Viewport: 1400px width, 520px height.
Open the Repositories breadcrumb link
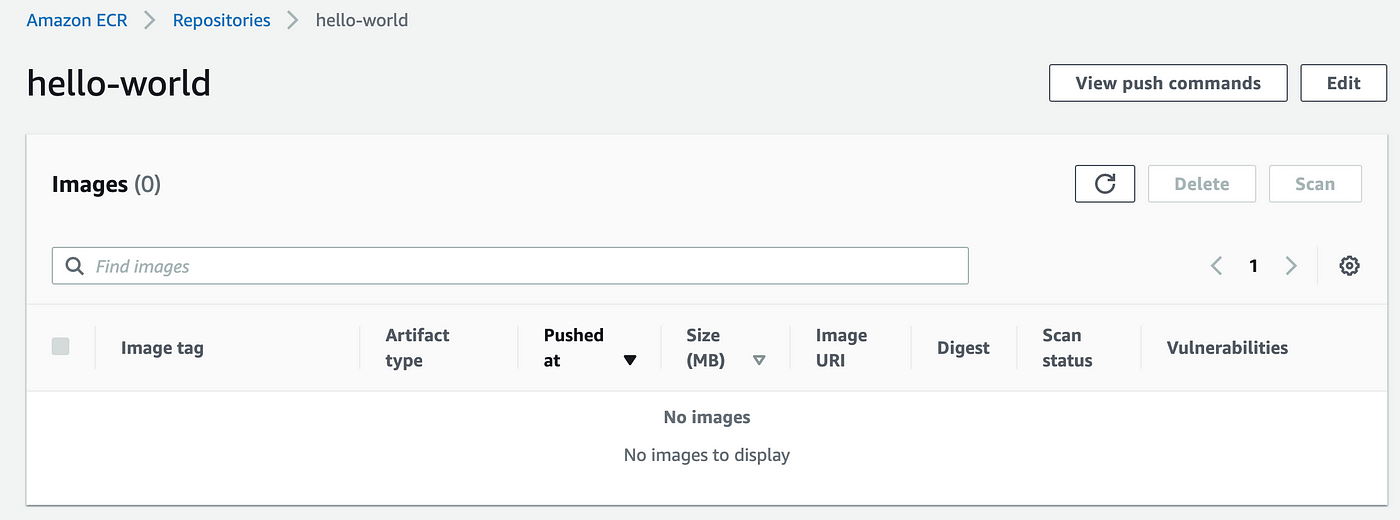pyautogui.click(x=222, y=20)
